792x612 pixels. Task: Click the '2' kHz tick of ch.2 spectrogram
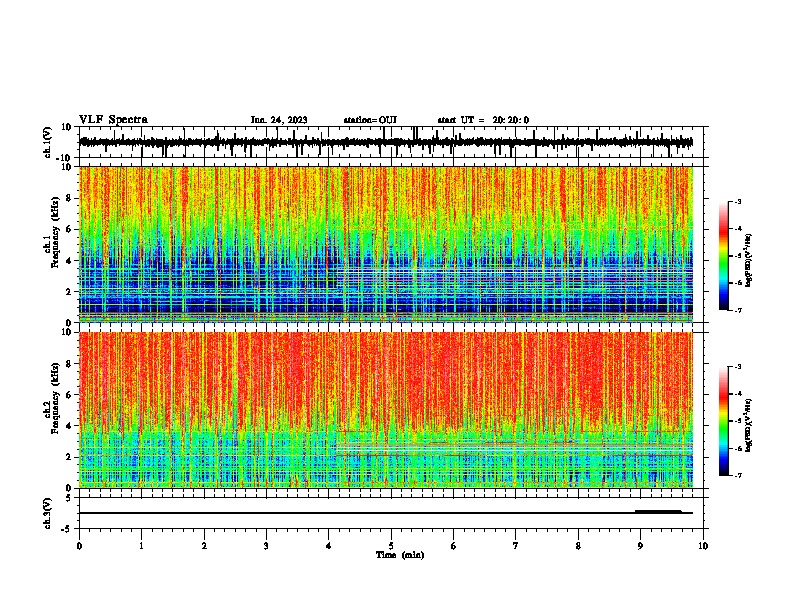pyautogui.click(x=69, y=457)
